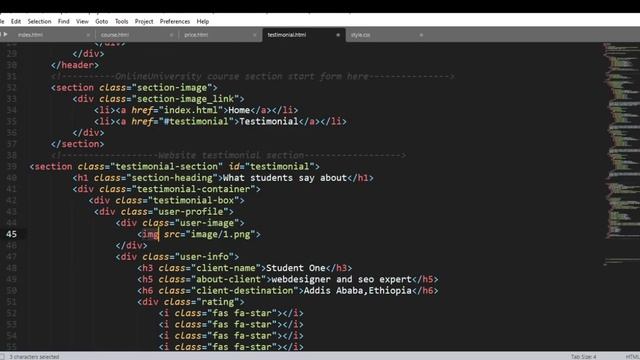Open the Selection menu

pyautogui.click(x=40, y=21)
